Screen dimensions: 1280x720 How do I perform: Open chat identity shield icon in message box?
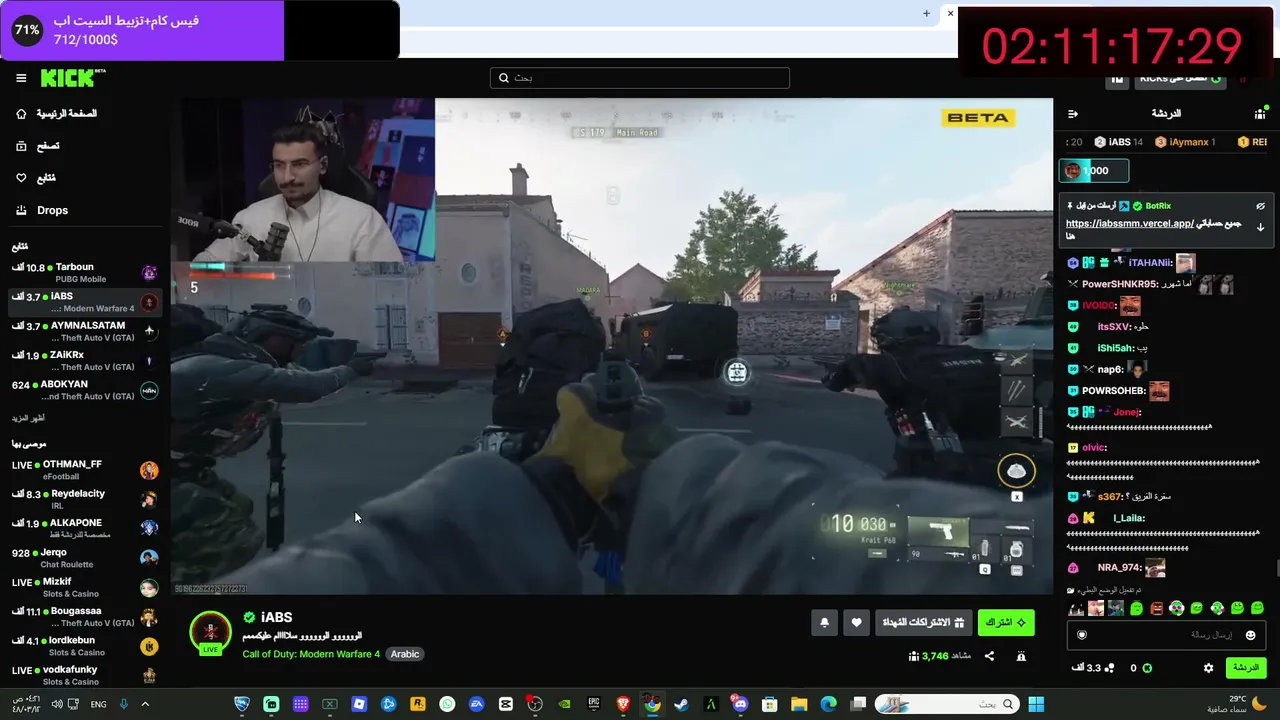(x=1081, y=635)
